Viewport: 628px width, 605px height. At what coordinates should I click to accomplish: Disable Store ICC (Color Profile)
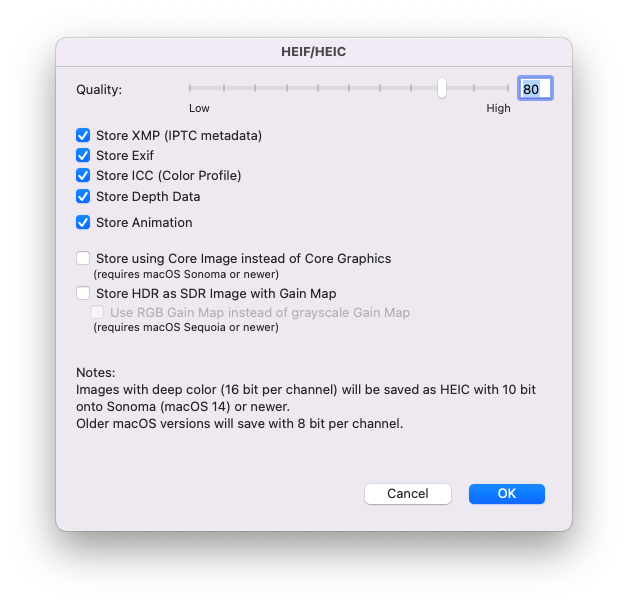pos(83,175)
